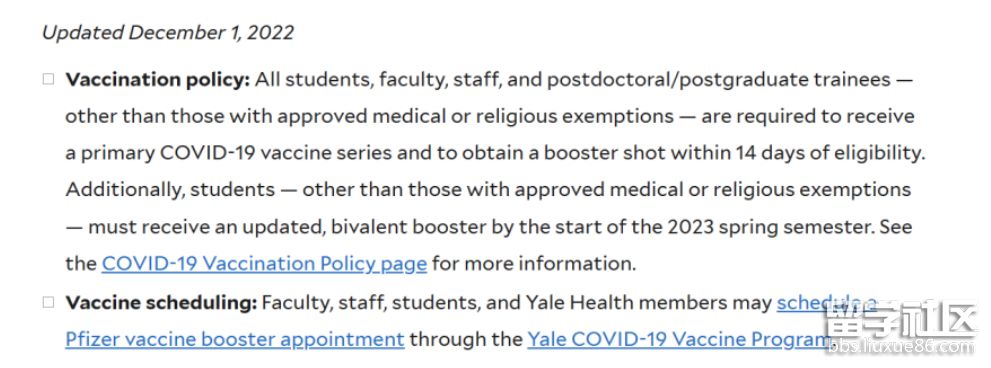Click the words 'Additionally, students'

[x=170, y=190]
